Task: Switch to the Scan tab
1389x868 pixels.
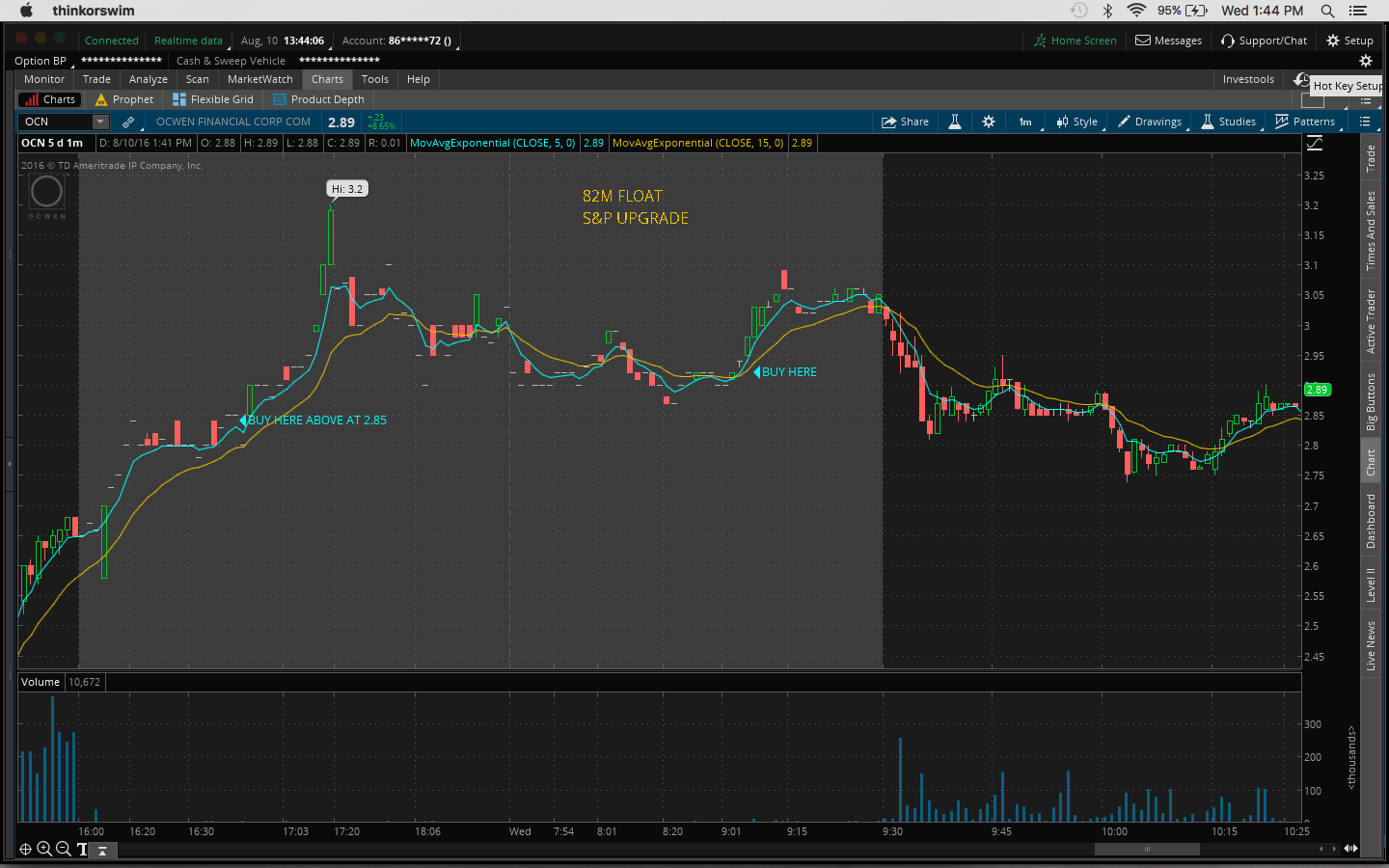Action: 198,79
